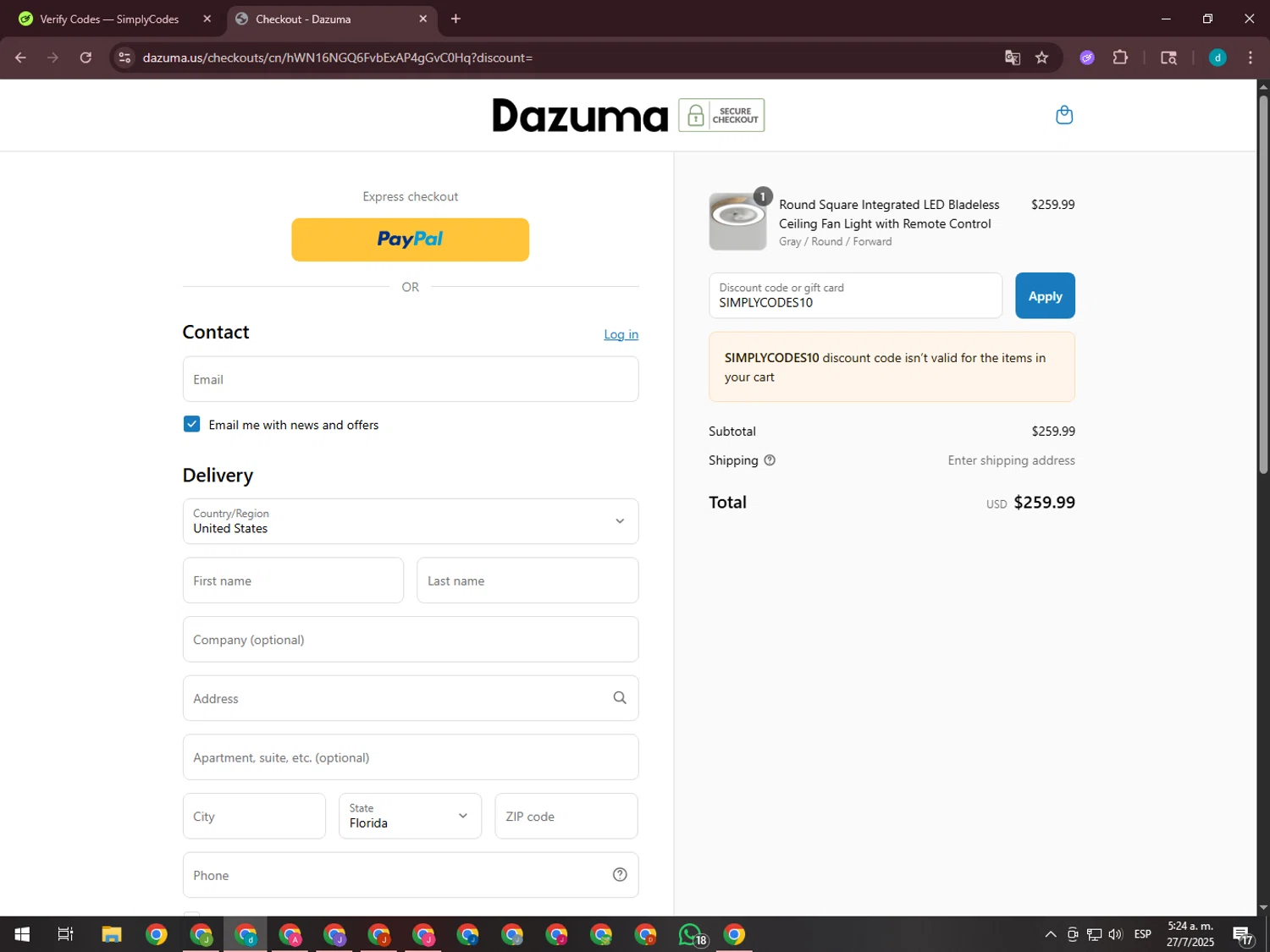Click the browser address bar URL
This screenshot has height=952, width=1270.
coord(338,58)
